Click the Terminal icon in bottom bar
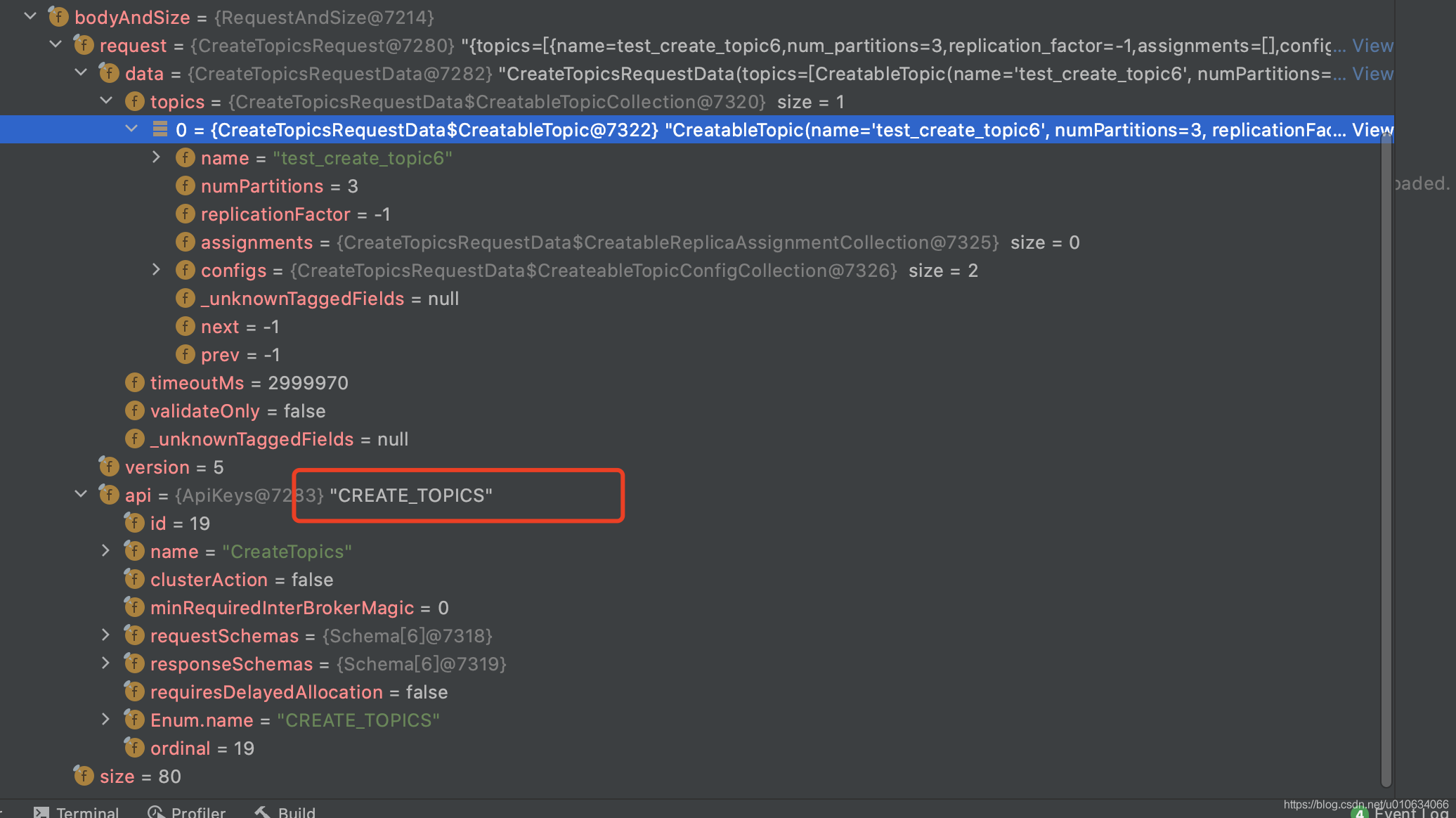The width and height of the screenshot is (1456, 818). tap(41, 812)
